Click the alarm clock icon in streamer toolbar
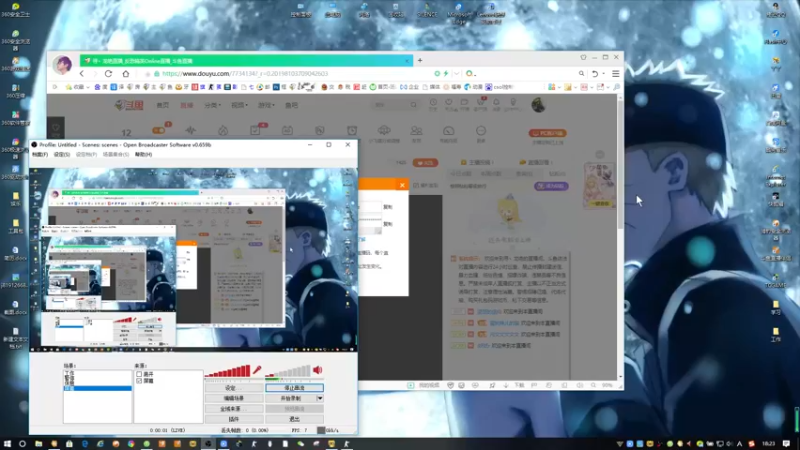 point(352,131)
